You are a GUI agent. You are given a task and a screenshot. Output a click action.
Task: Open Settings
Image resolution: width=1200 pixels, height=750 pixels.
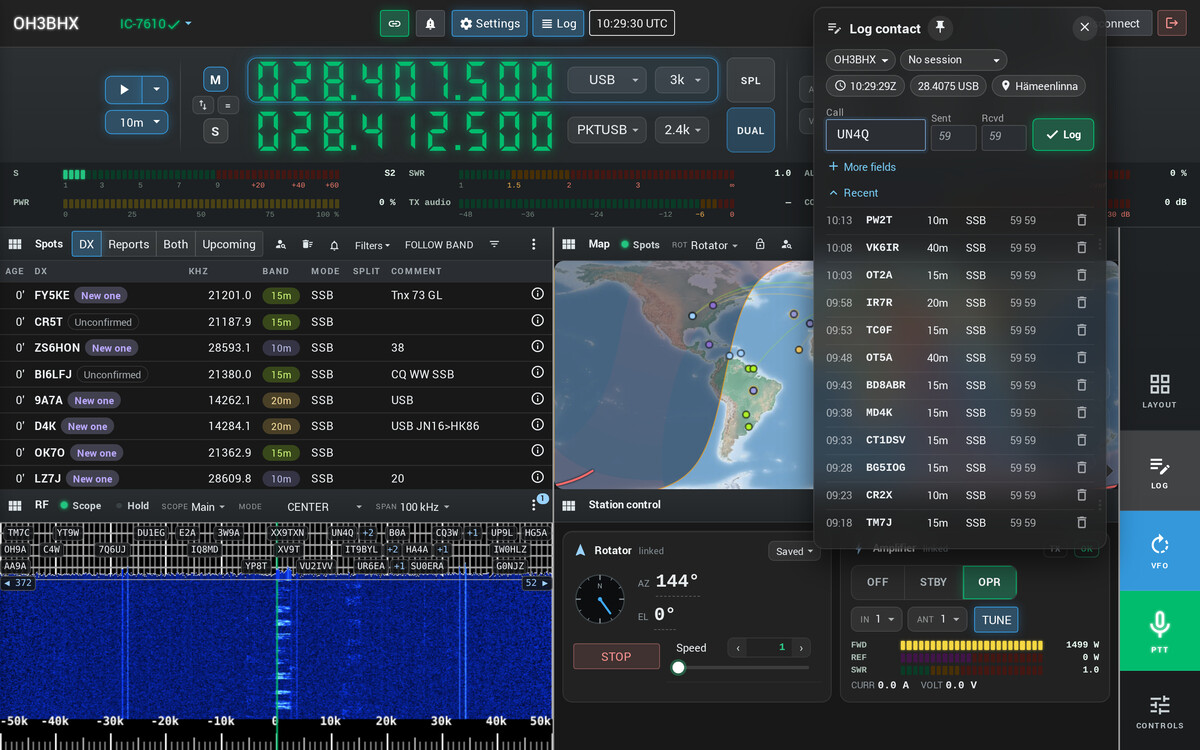click(490, 23)
